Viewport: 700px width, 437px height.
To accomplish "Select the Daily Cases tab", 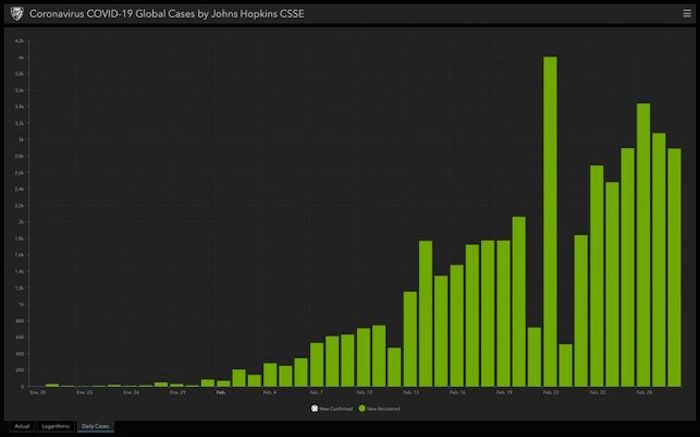I will [96, 426].
